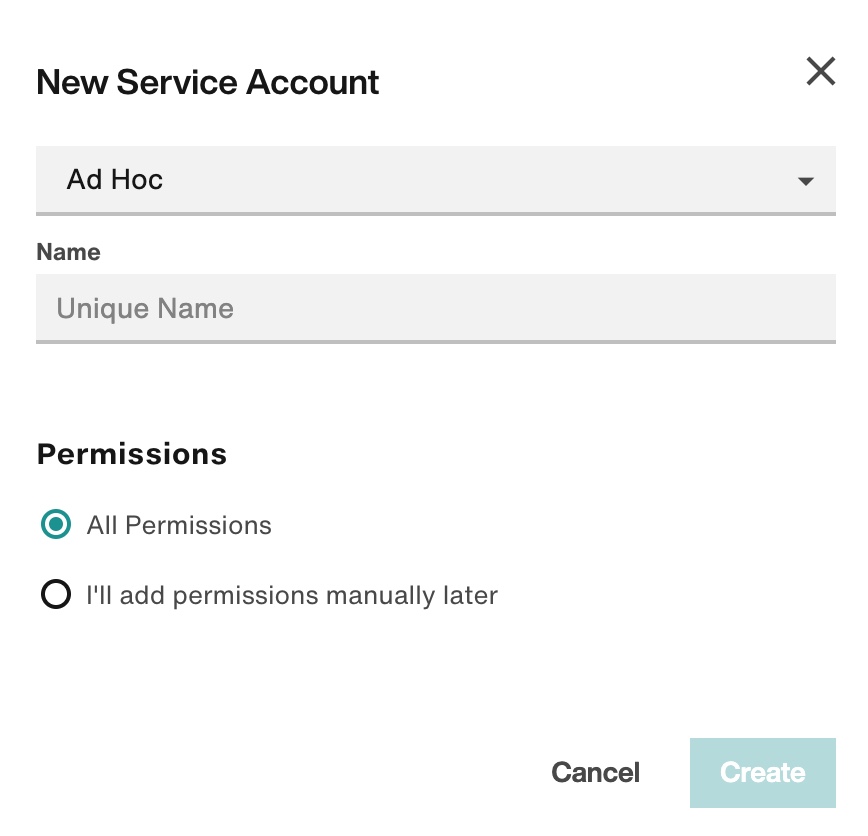The height and width of the screenshot is (836, 868).
Task: Click the empty radio circle for manual permissions
Action: [55, 595]
